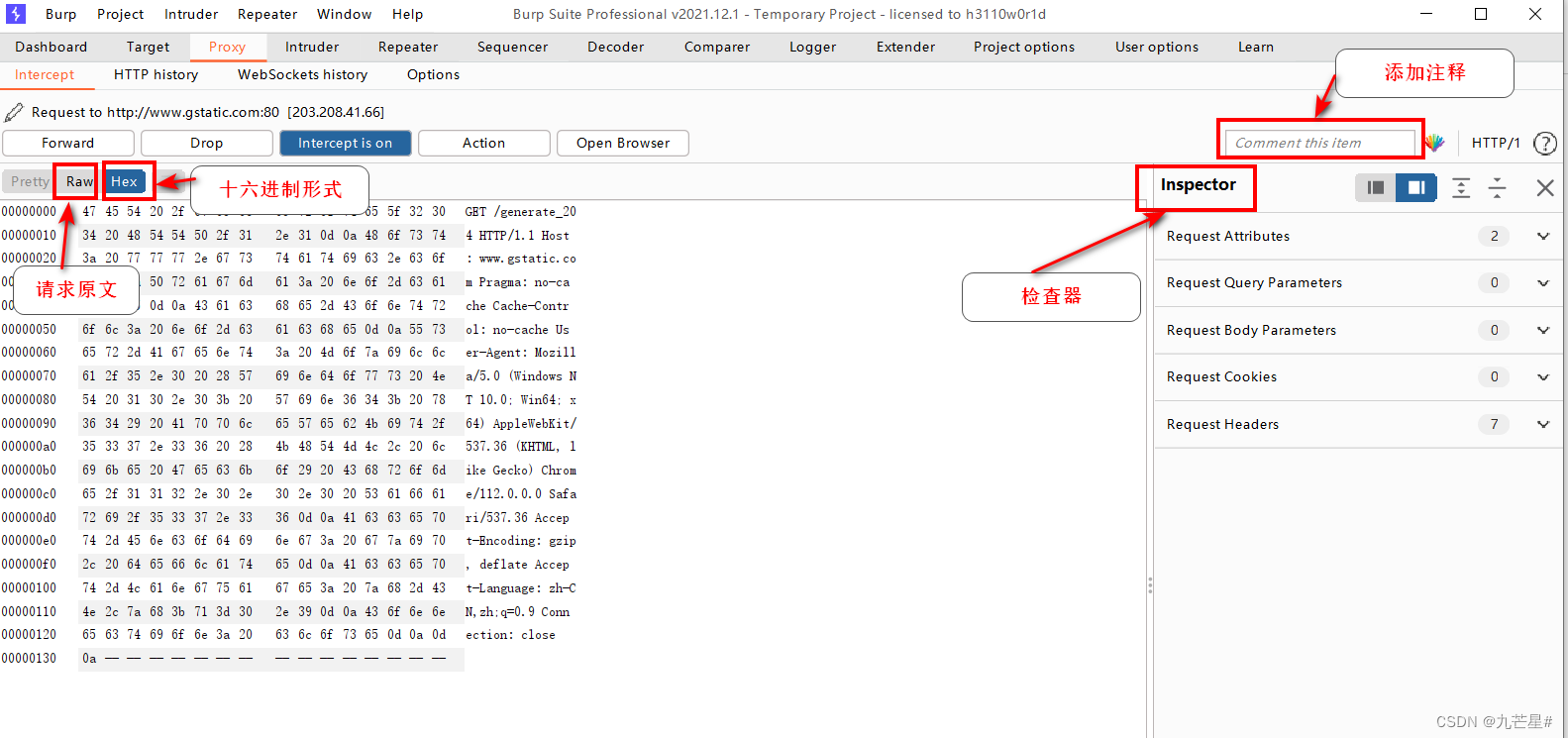1568x738 pixels.
Task: Click the Burp Suite logo icon
Action: tap(16, 14)
